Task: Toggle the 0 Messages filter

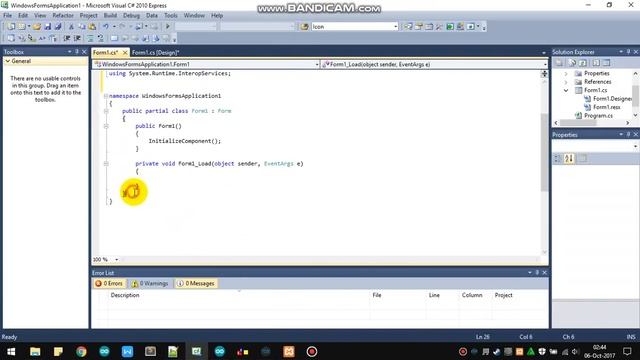Action: point(196,283)
